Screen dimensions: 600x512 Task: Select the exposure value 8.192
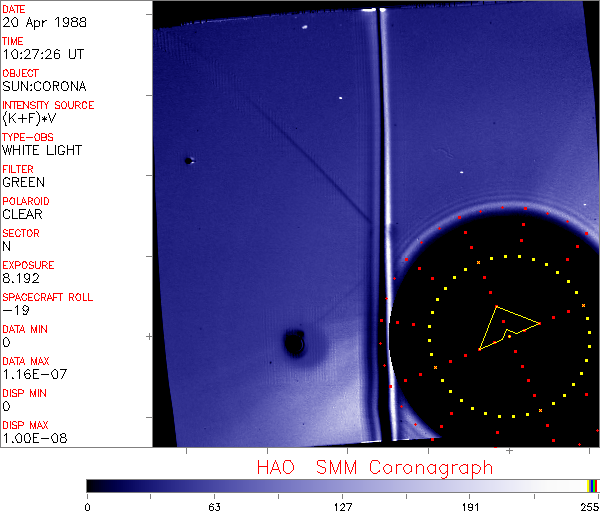21,279
